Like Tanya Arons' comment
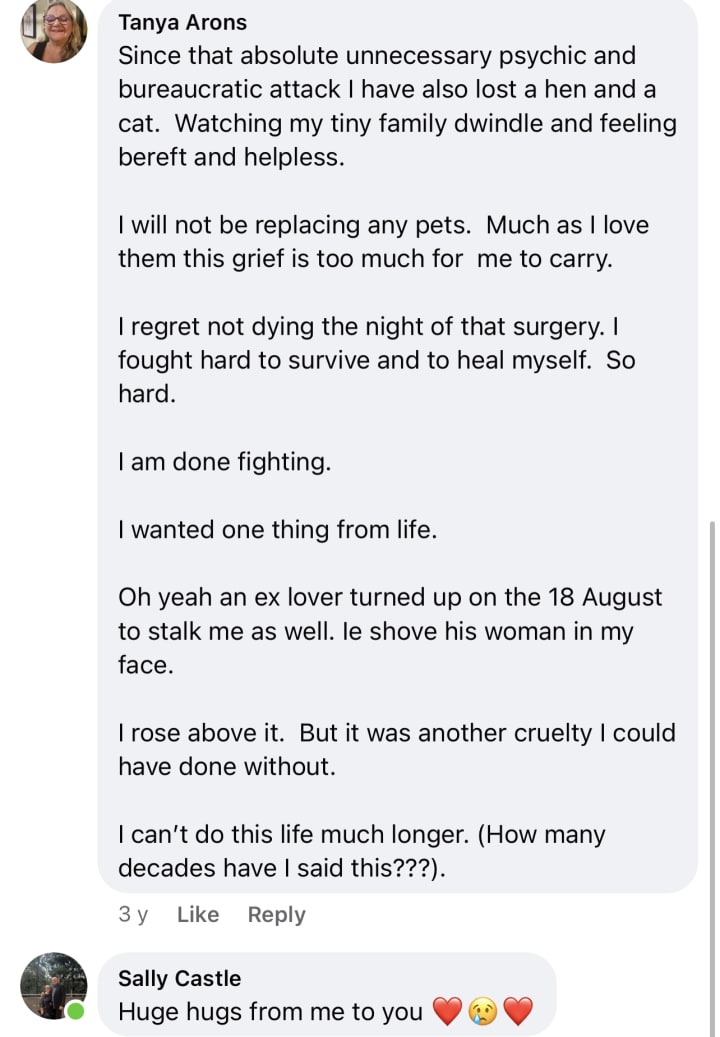Viewport: 720px width, 1037px height. (x=198, y=915)
